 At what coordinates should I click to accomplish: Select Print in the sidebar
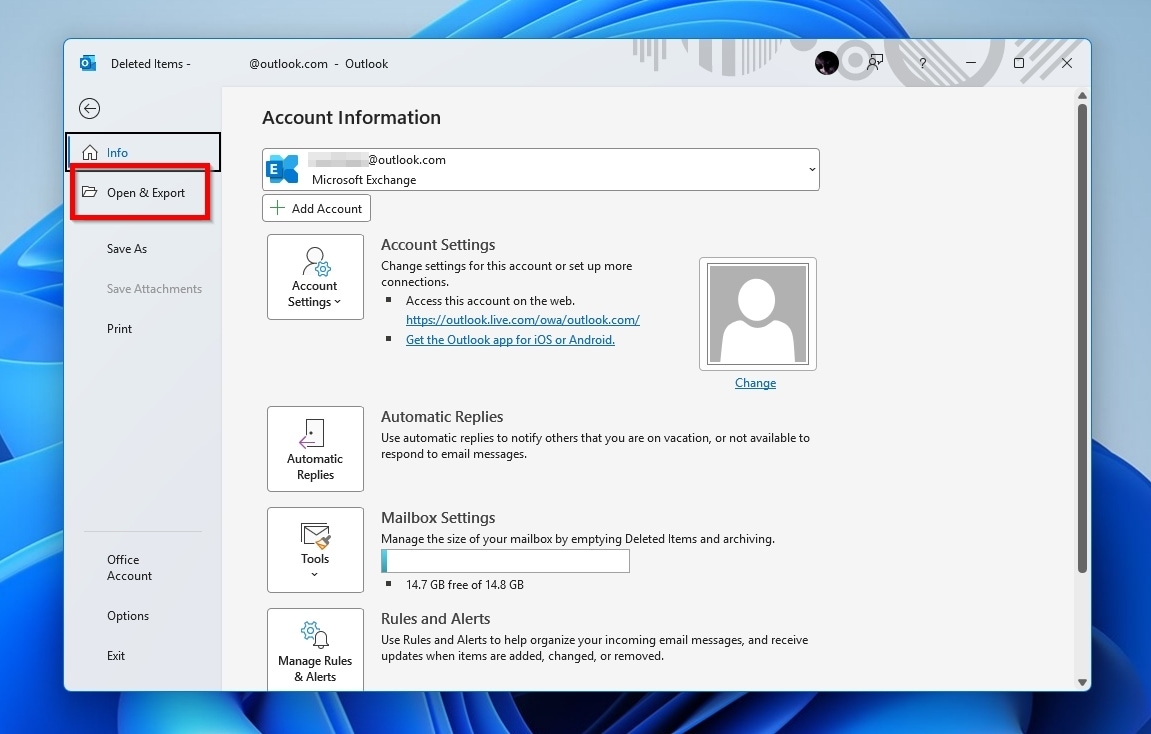click(x=120, y=329)
